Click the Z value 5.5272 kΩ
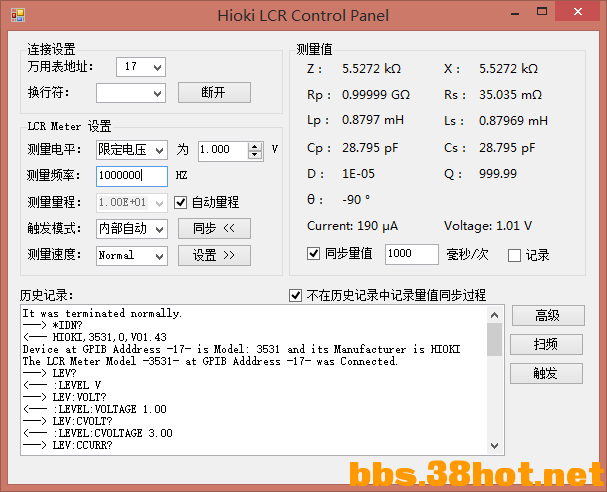The width and height of the screenshot is (607, 492). pyautogui.click(x=371, y=69)
